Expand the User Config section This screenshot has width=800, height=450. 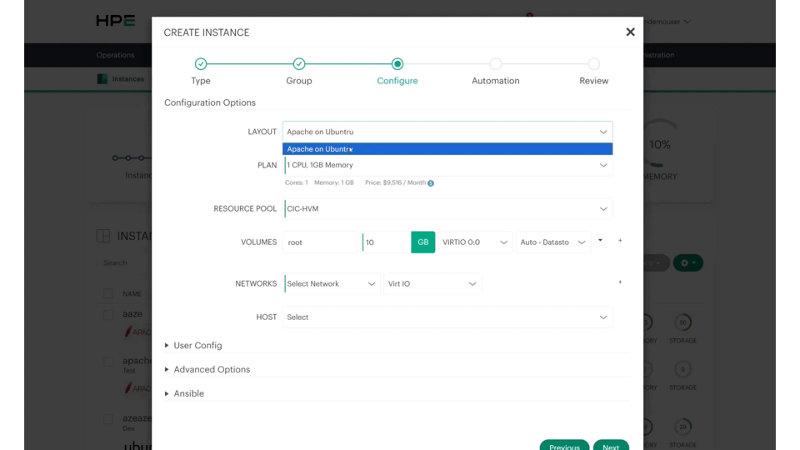pos(193,345)
